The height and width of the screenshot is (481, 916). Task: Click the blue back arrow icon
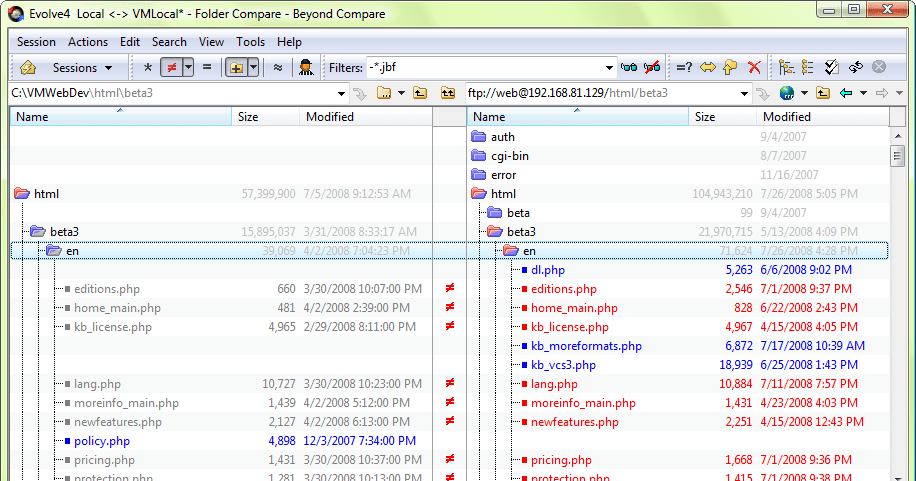[x=845, y=93]
